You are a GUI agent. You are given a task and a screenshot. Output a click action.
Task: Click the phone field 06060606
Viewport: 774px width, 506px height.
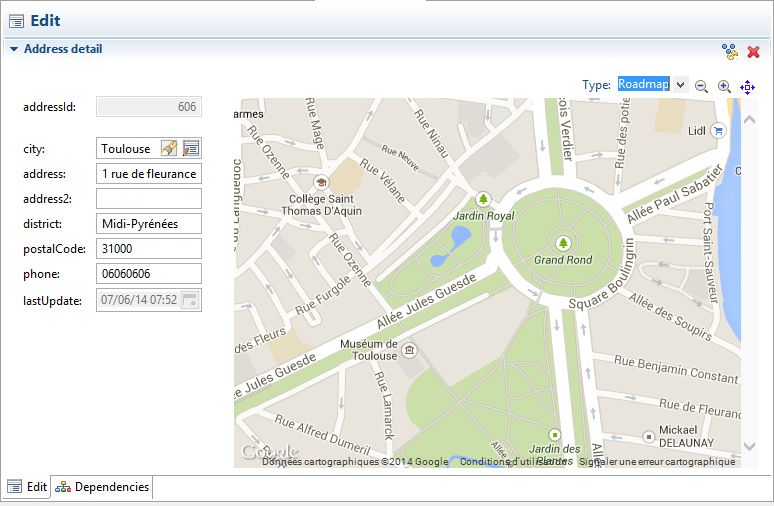[x=149, y=273]
